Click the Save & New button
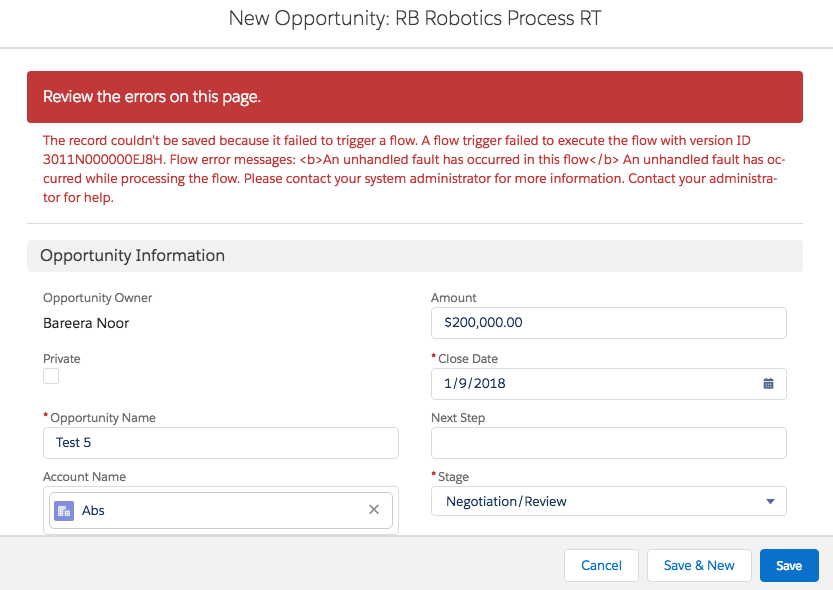The width and height of the screenshot is (833, 590). pos(699,565)
